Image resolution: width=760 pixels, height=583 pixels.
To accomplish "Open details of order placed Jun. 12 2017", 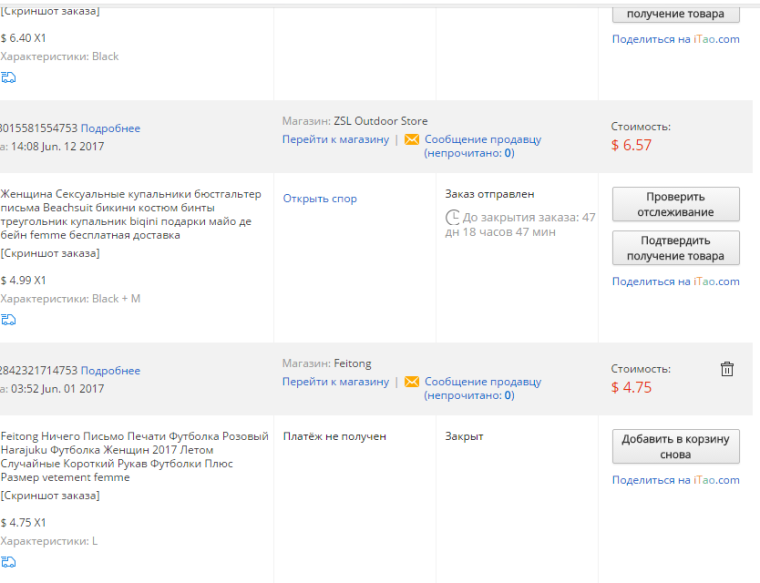I will click(x=111, y=128).
